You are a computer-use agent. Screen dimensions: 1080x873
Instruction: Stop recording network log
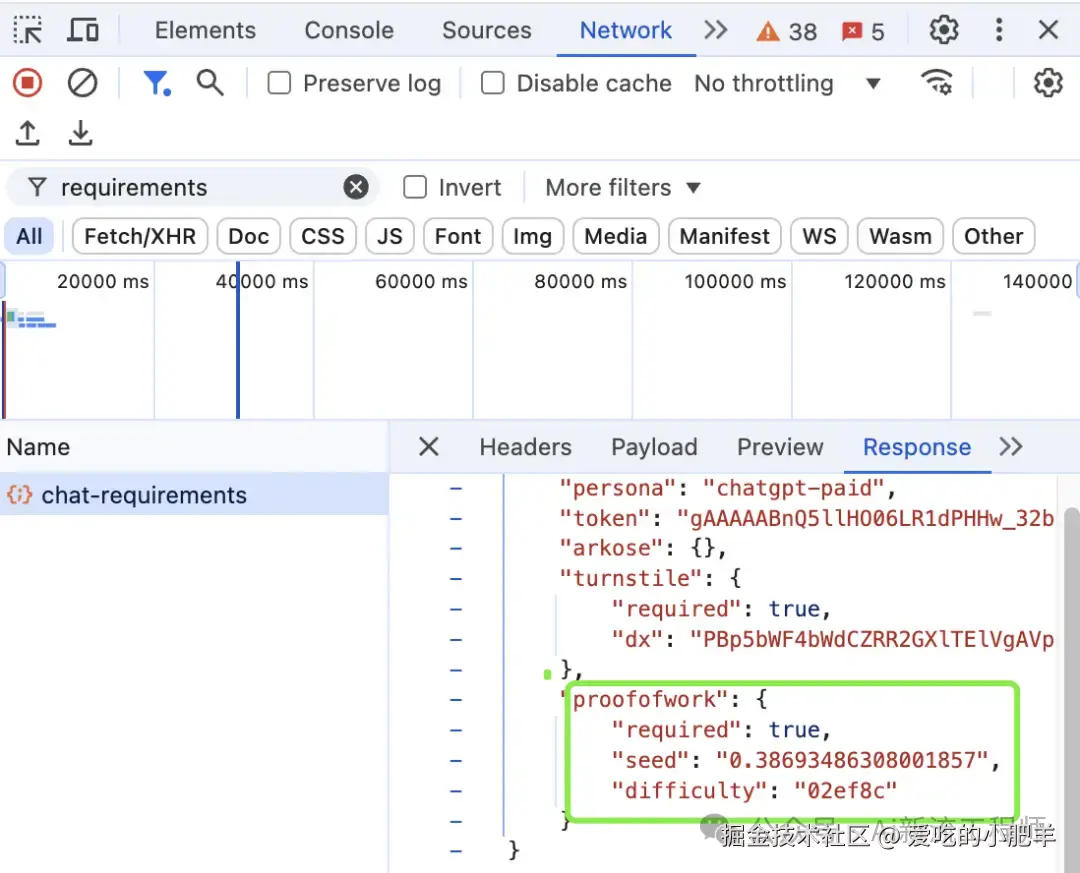tap(28, 83)
